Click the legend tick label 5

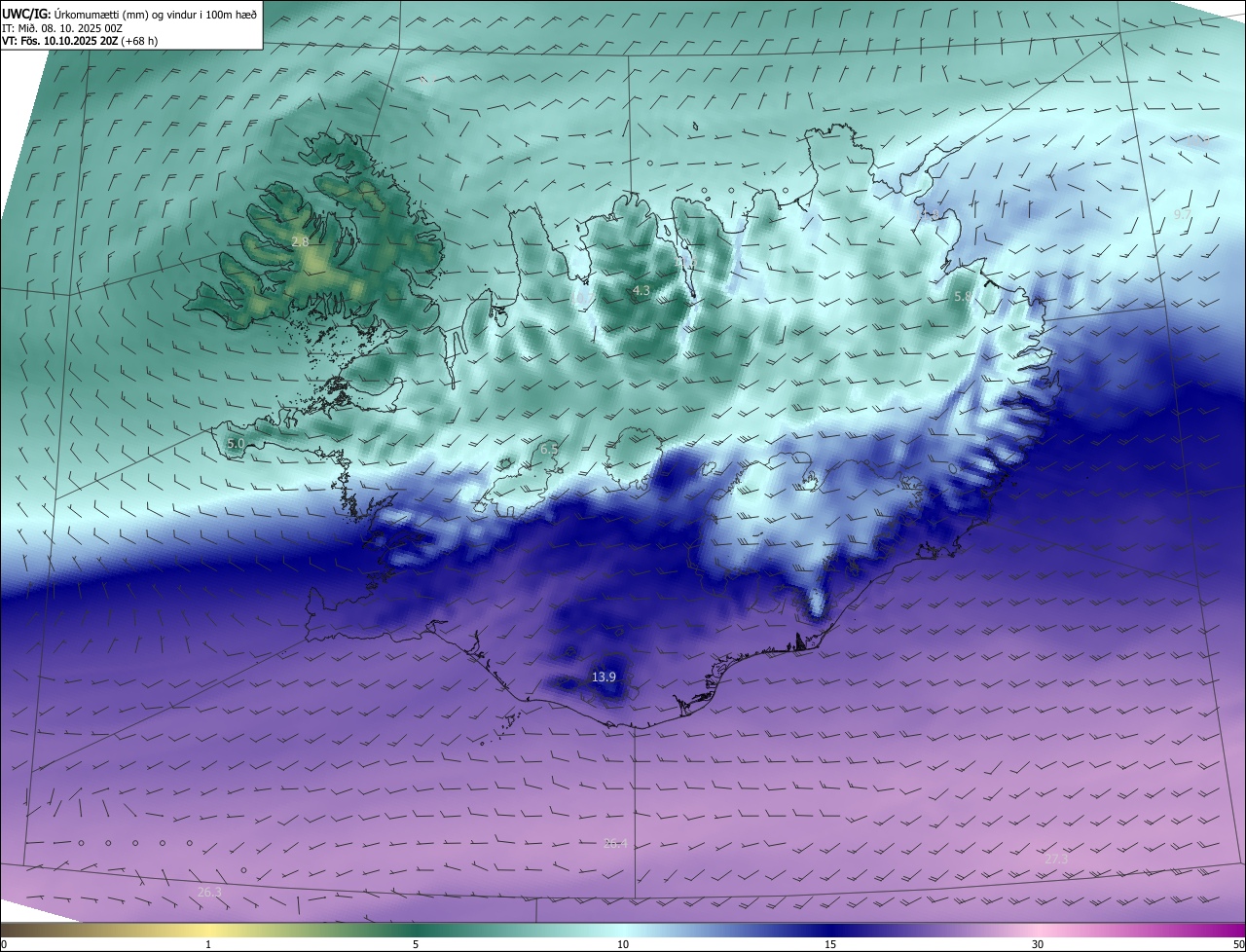tap(416, 944)
